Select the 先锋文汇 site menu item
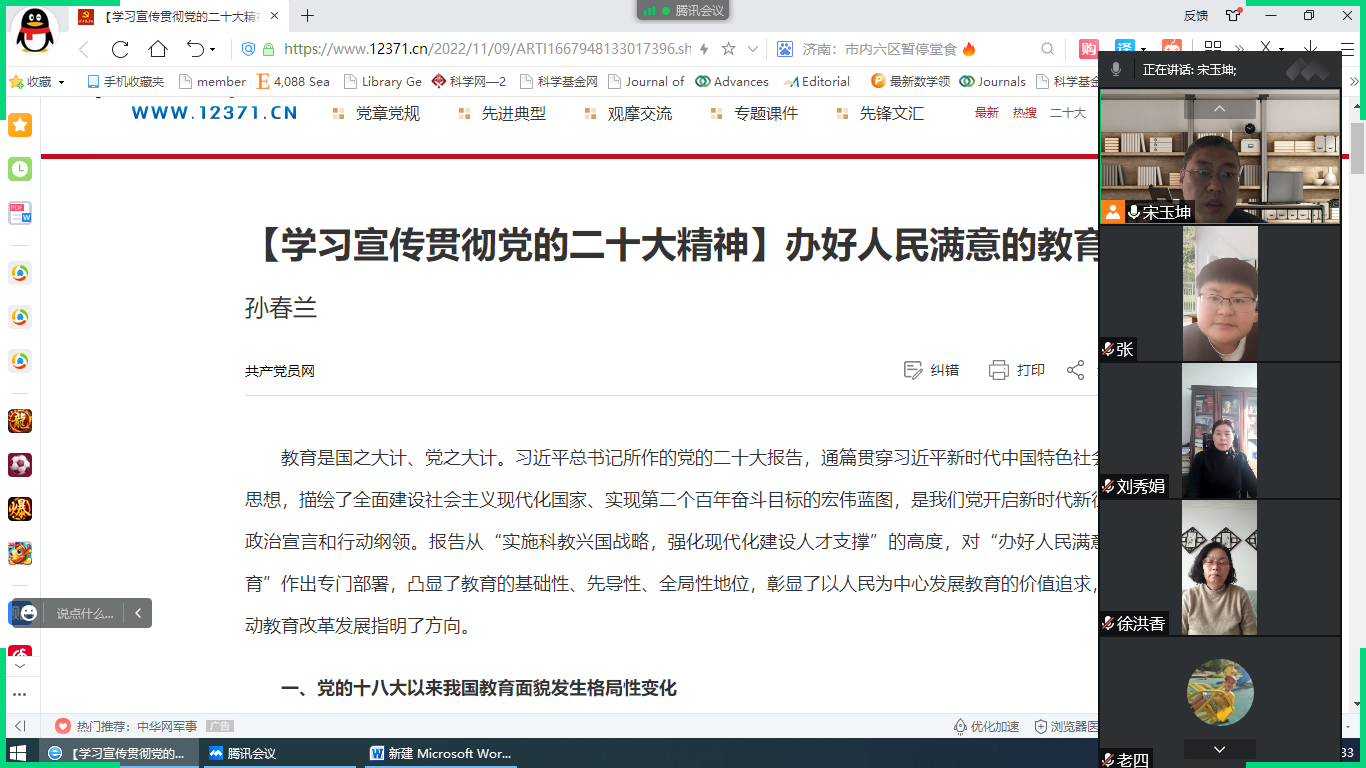1366x768 pixels. point(892,114)
